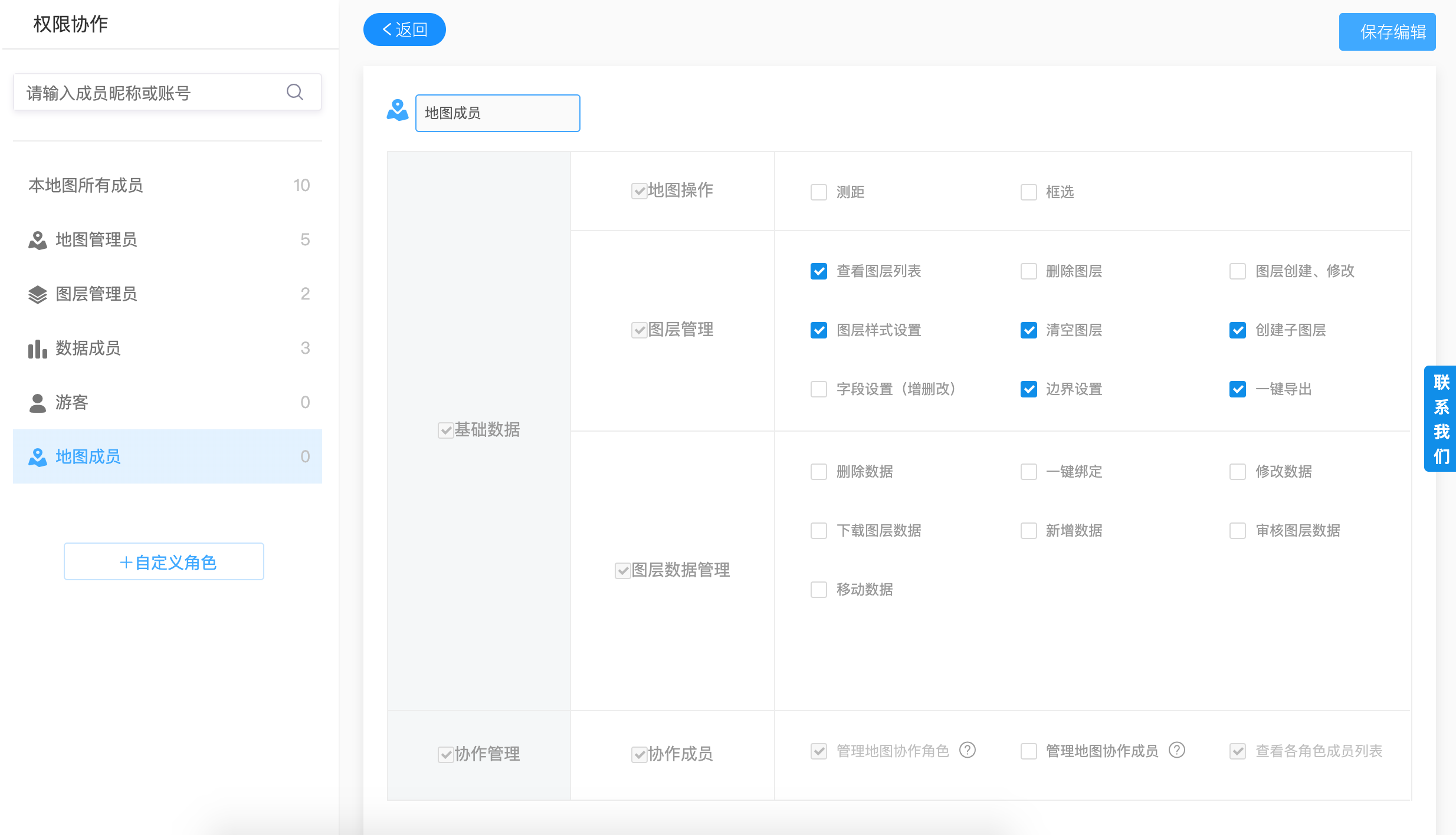Go back with the 返回 button
The height and width of the screenshot is (835, 1456).
[x=405, y=29]
